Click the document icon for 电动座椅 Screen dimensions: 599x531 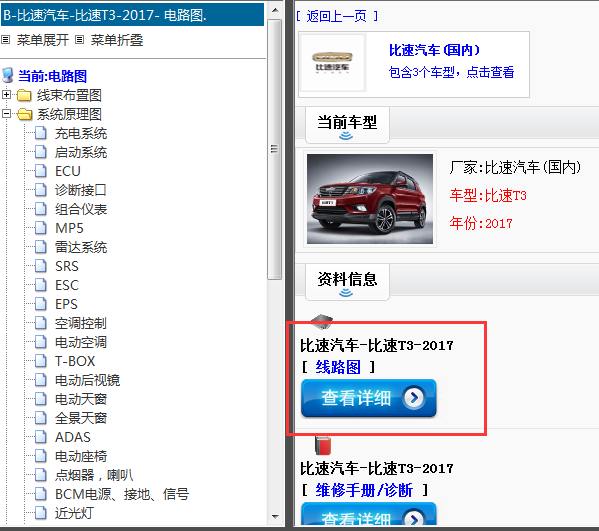(40, 456)
